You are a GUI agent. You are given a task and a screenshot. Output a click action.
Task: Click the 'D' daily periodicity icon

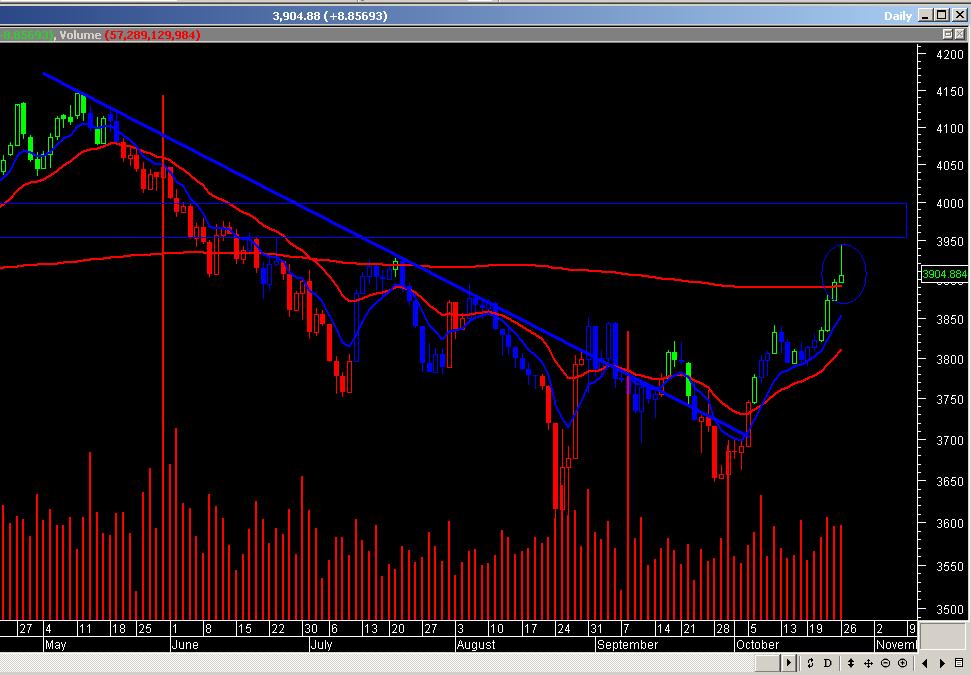[827, 663]
